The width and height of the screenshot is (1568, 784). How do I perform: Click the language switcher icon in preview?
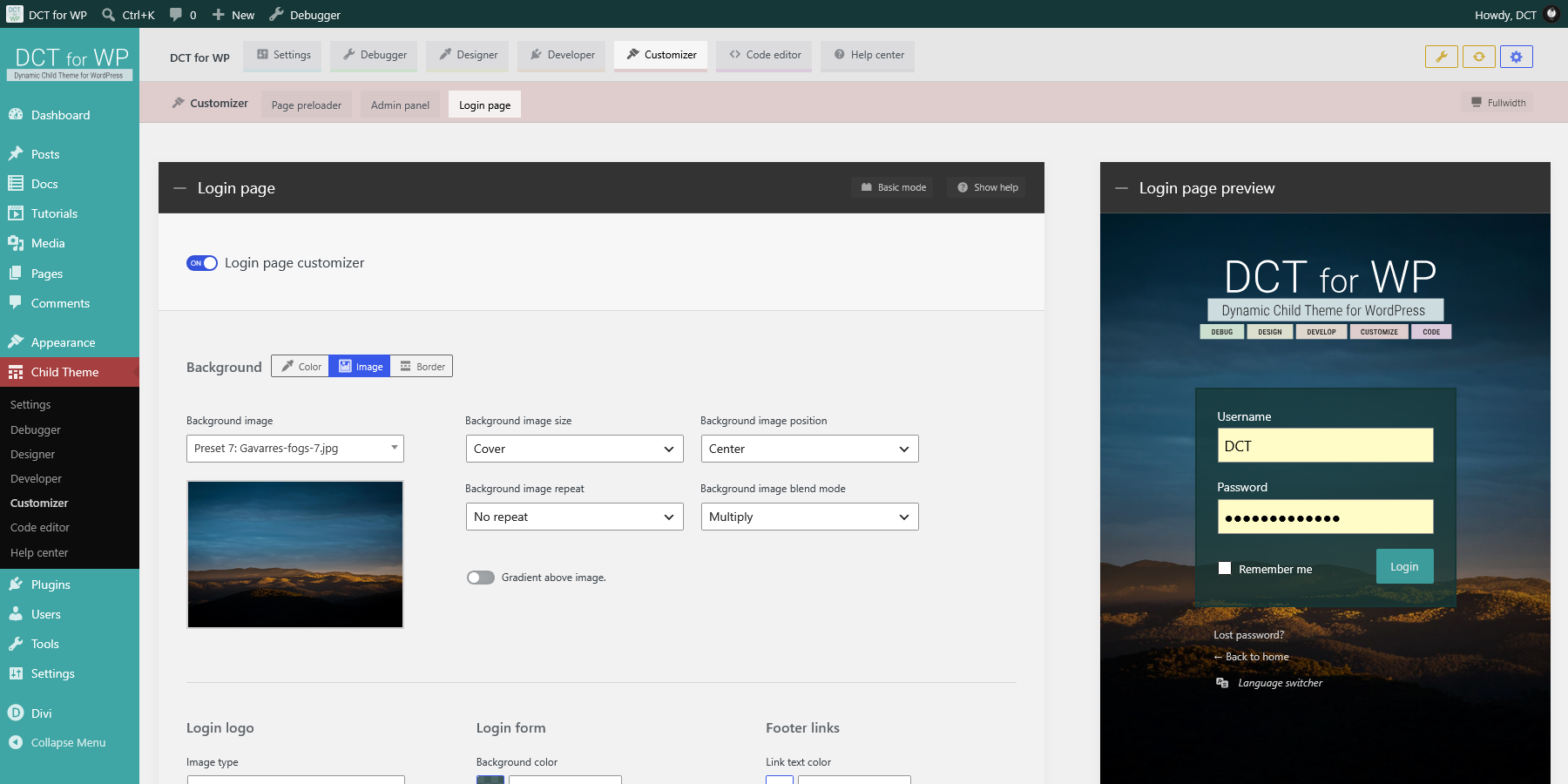click(x=1222, y=683)
